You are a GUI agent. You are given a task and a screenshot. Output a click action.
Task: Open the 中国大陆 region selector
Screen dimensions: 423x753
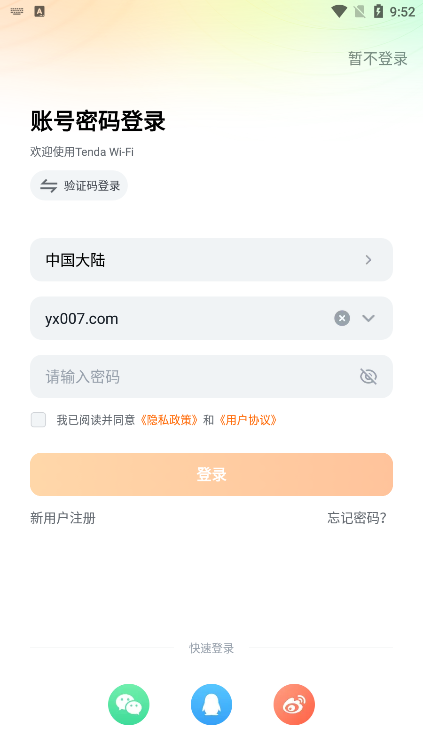[211, 259]
